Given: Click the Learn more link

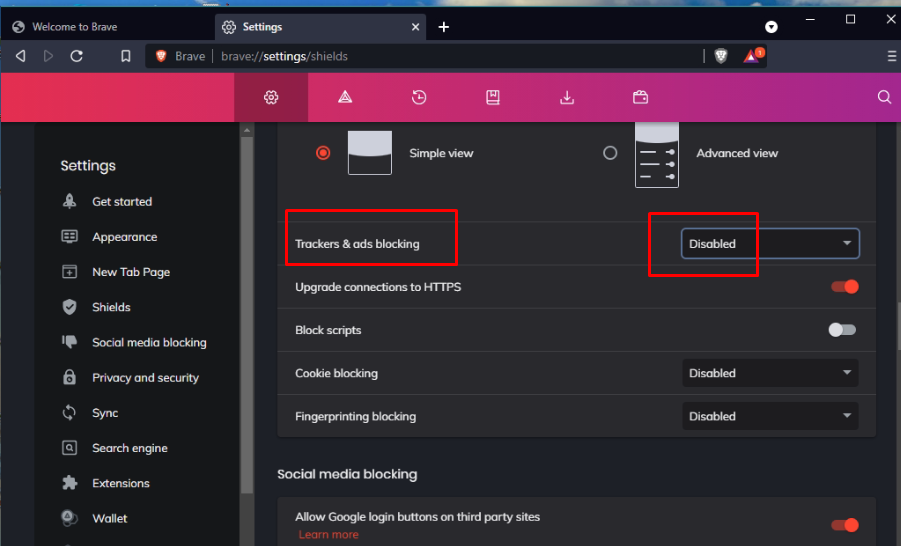Looking at the screenshot, I should click(328, 535).
